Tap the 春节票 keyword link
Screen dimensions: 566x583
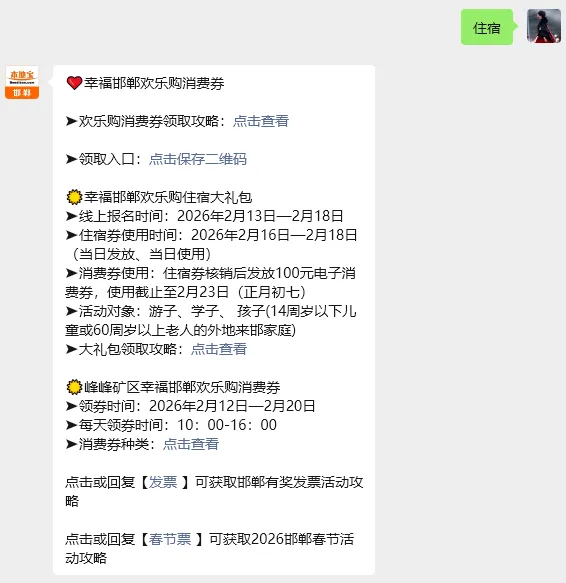[x=170, y=539]
